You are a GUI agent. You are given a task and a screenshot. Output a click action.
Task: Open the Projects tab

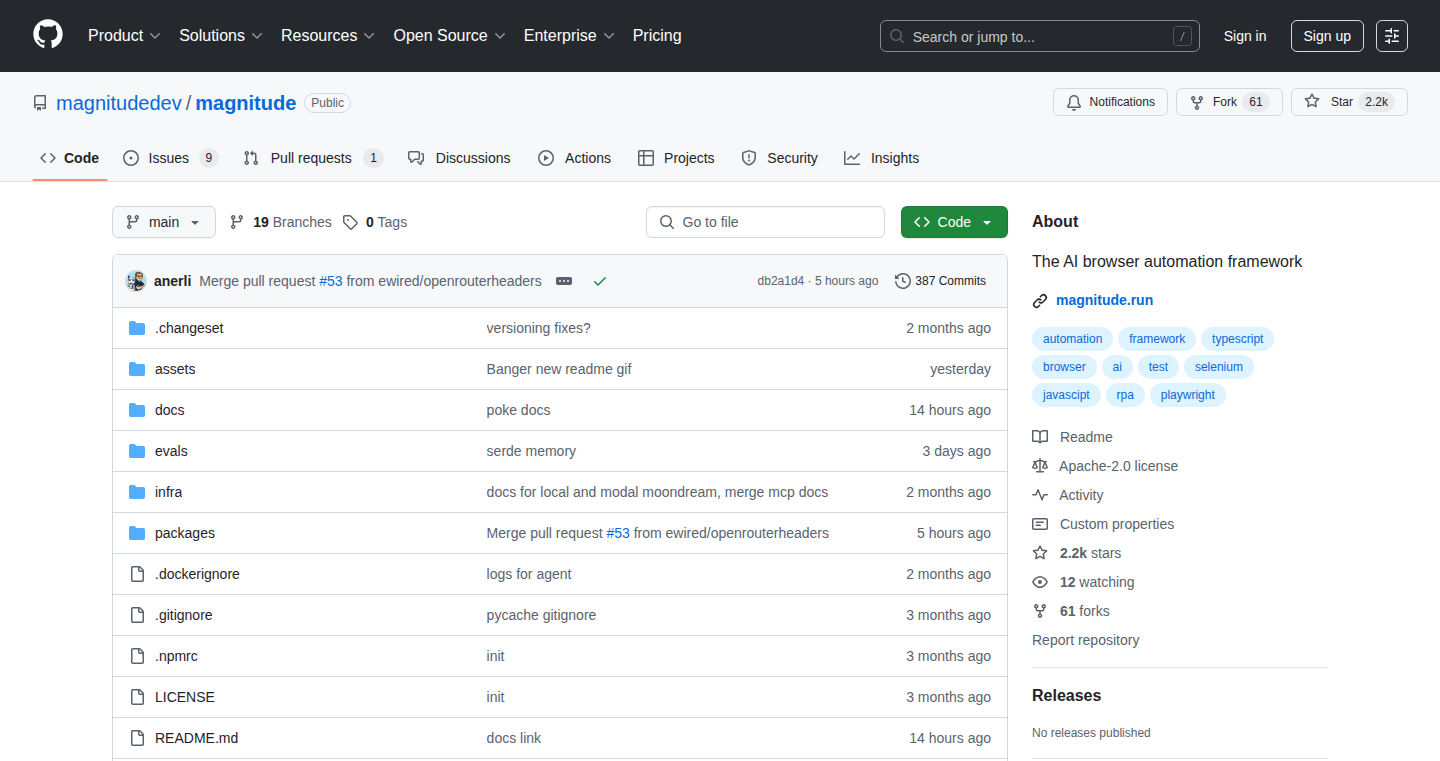tap(676, 158)
